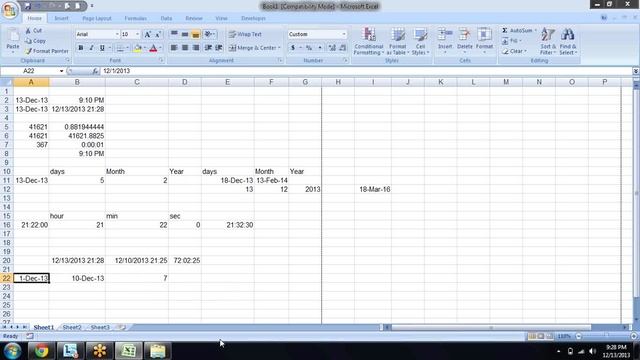Click the Accounting dollar format icon
This screenshot has width=640, height=360.
point(293,48)
